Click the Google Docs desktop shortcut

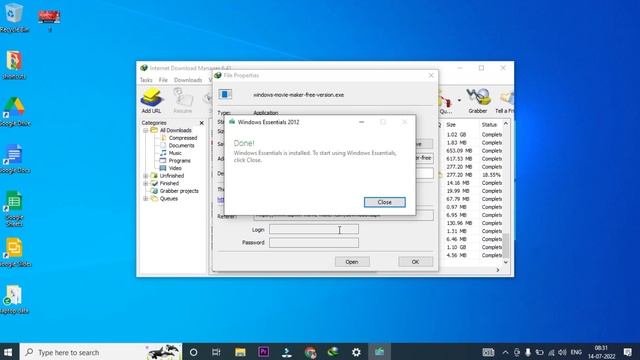tap(15, 158)
